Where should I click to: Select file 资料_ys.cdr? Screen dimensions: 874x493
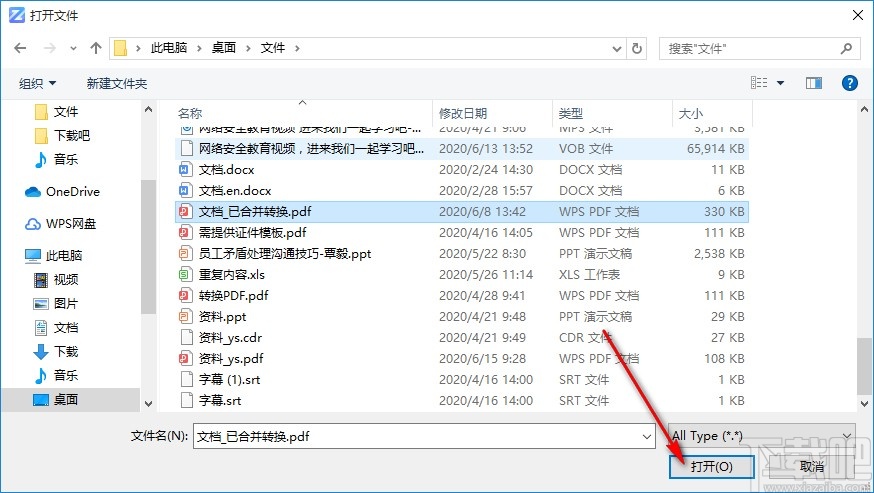(462, 337)
